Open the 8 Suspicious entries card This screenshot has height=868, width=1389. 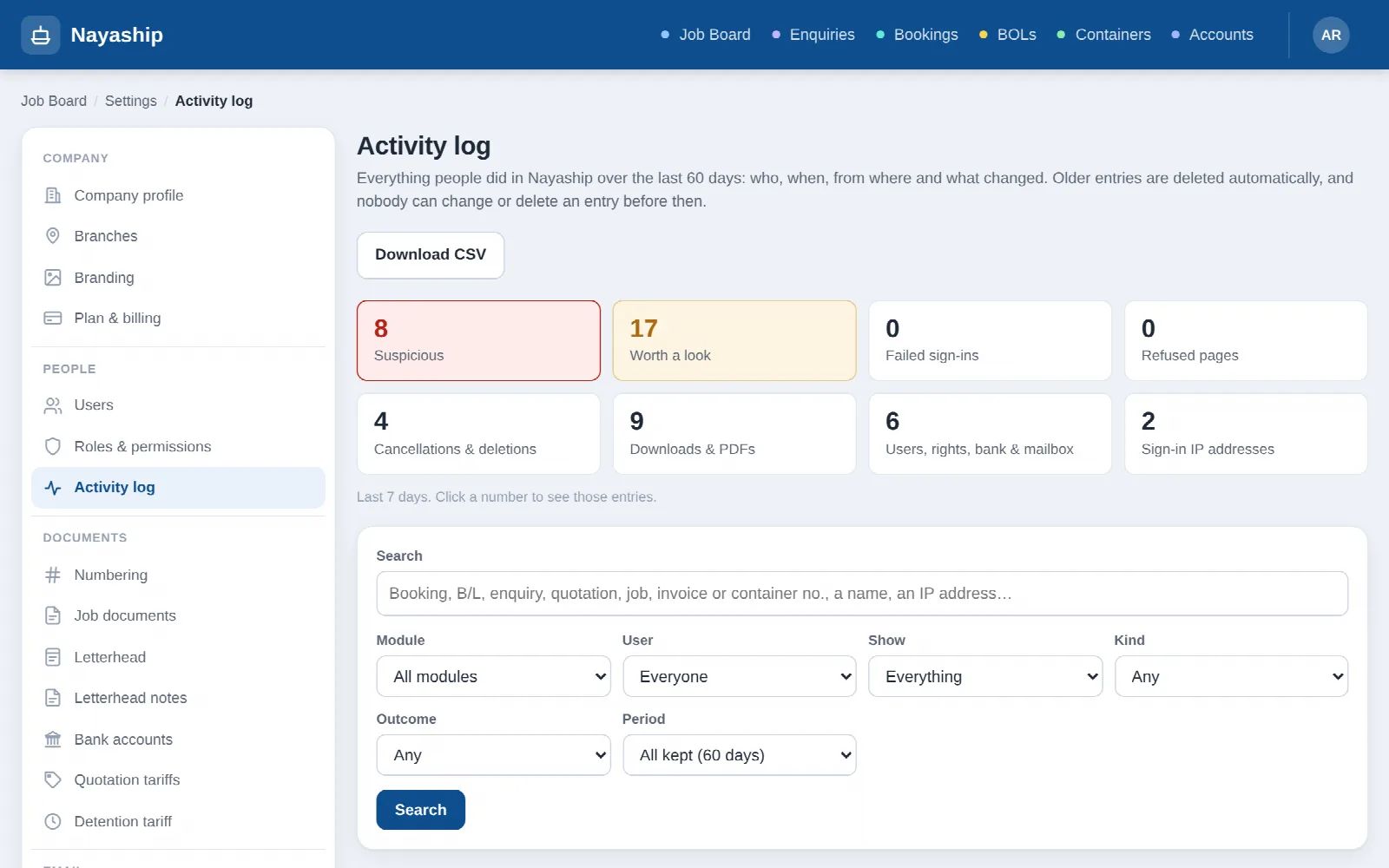tap(478, 340)
